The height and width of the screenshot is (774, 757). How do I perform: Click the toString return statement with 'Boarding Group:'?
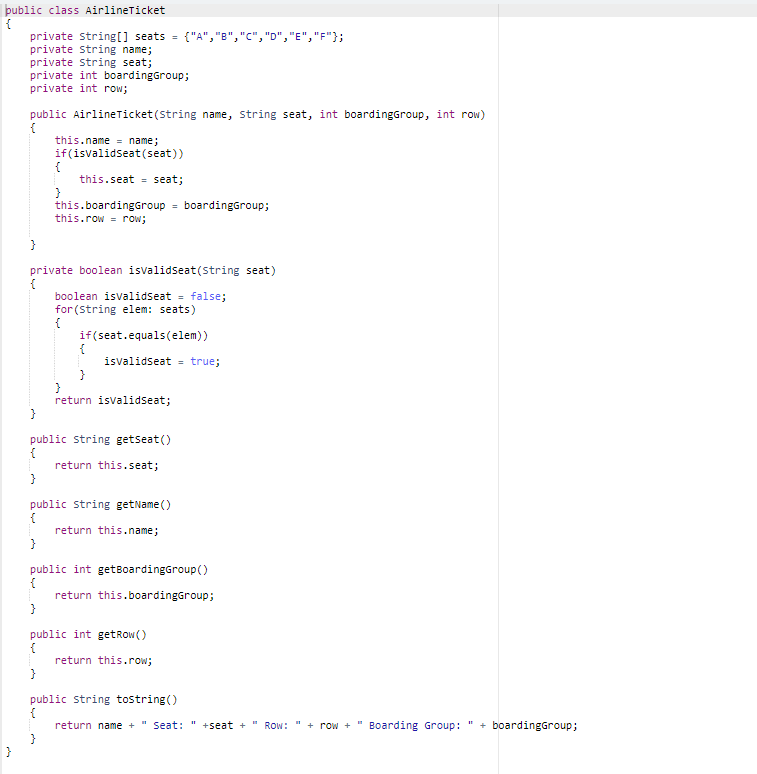(x=316, y=726)
